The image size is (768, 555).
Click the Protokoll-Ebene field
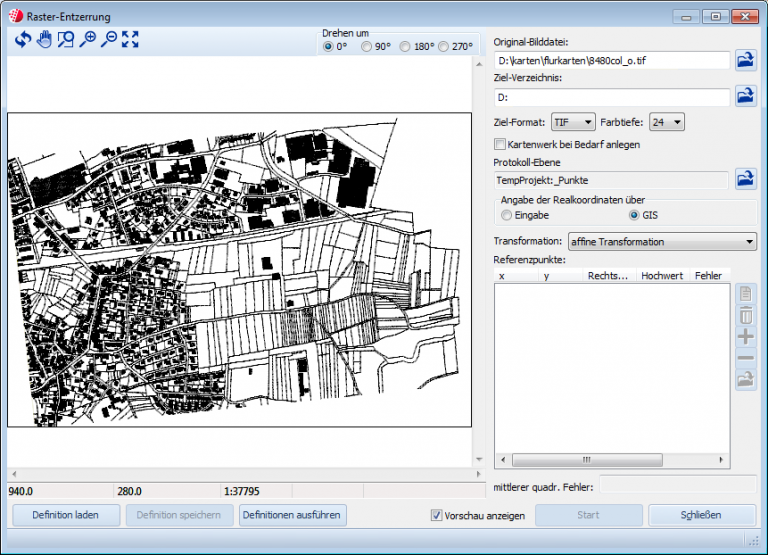pyautogui.click(x=611, y=180)
